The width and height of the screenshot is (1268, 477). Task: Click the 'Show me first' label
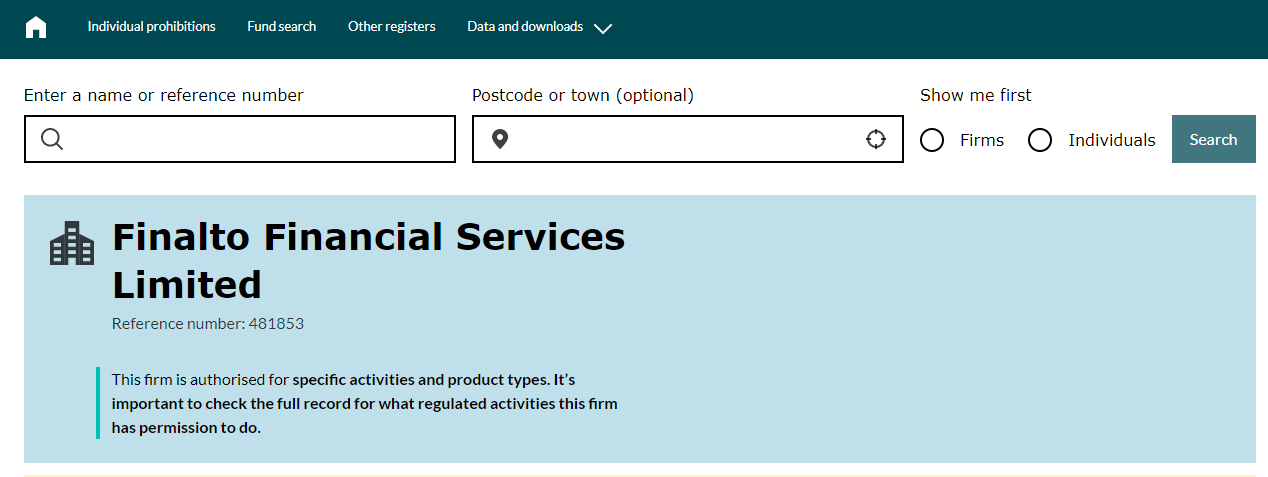pos(976,95)
